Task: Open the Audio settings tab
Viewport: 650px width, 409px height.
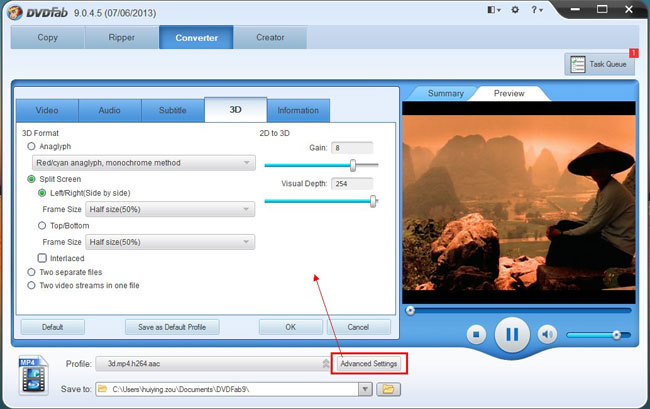Action: point(110,110)
